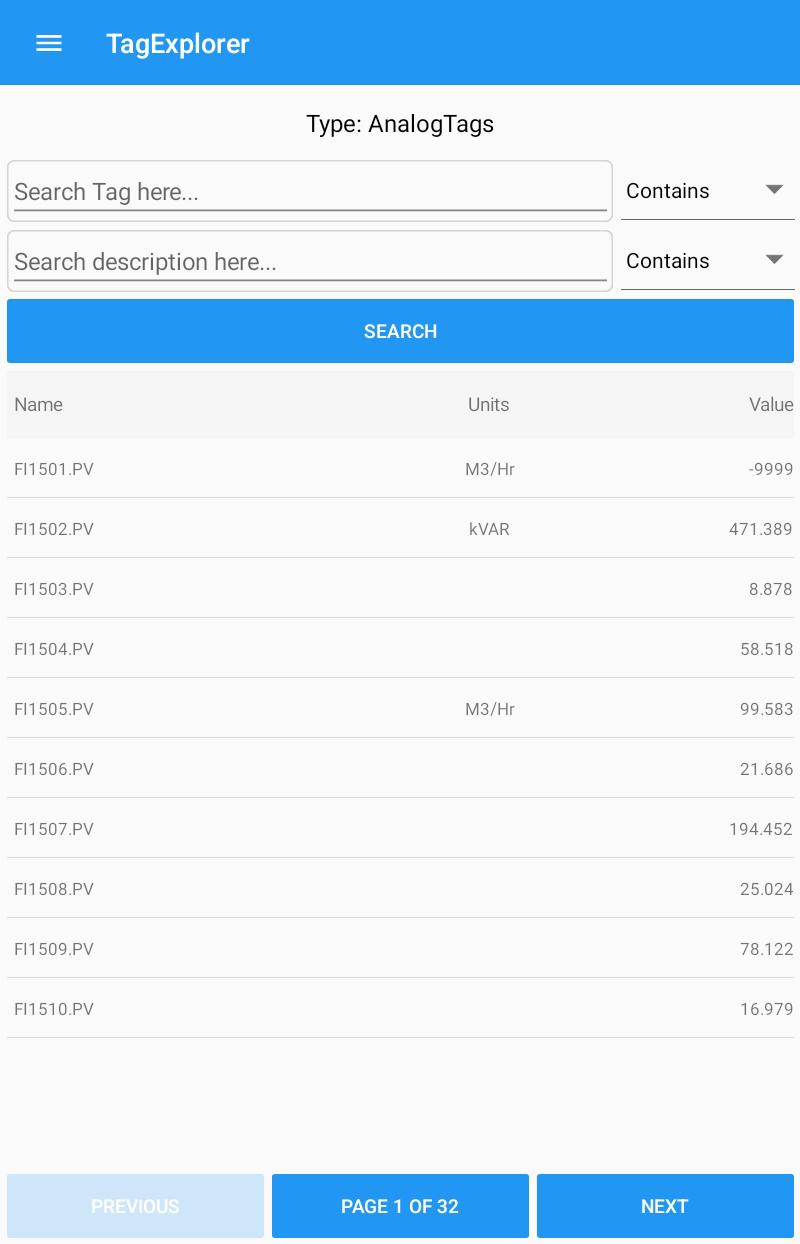Click the 471.389 value cell

pyautogui.click(x=761, y=529)
